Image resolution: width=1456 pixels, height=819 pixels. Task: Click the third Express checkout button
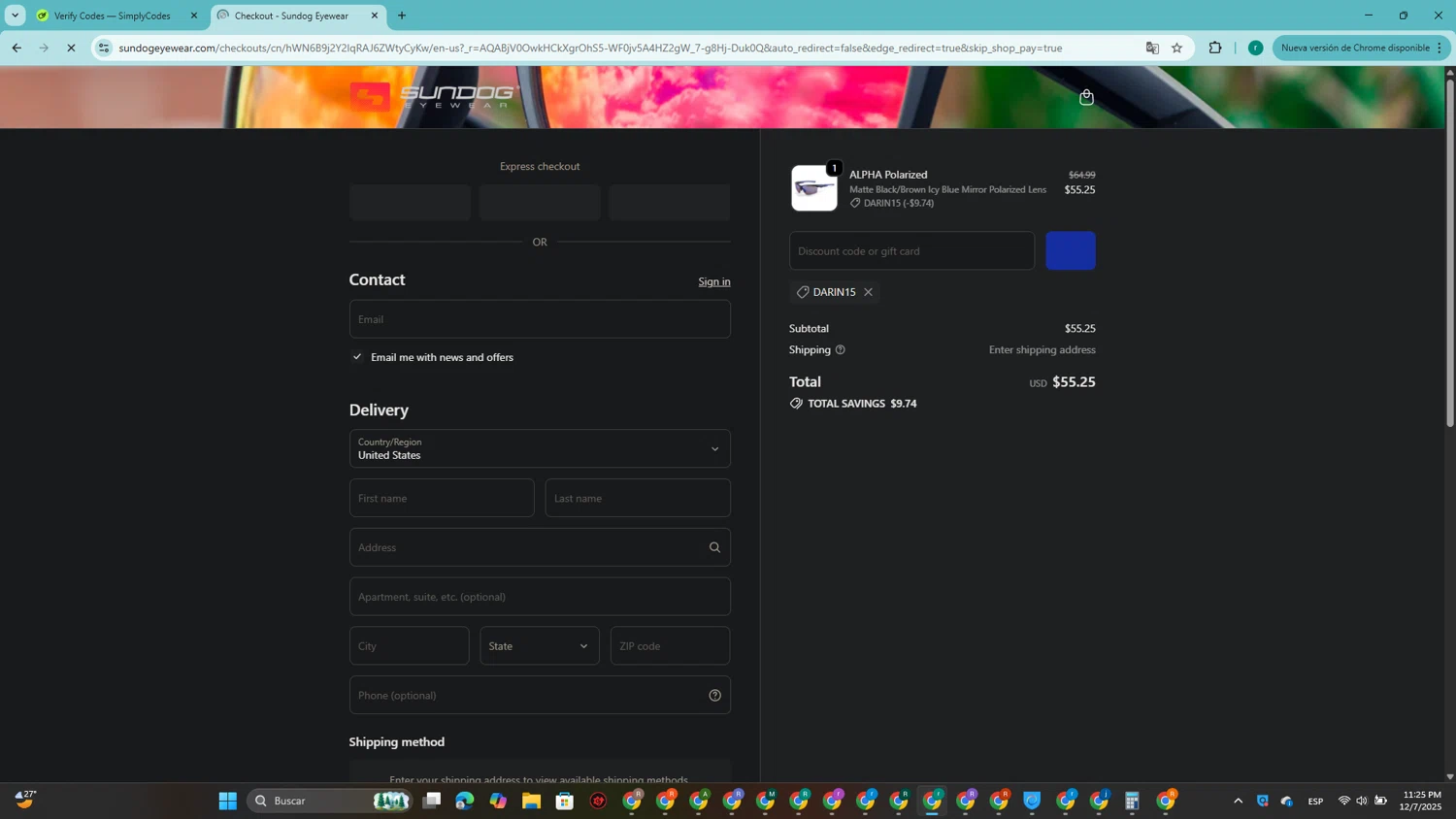(x=670, y=203)
